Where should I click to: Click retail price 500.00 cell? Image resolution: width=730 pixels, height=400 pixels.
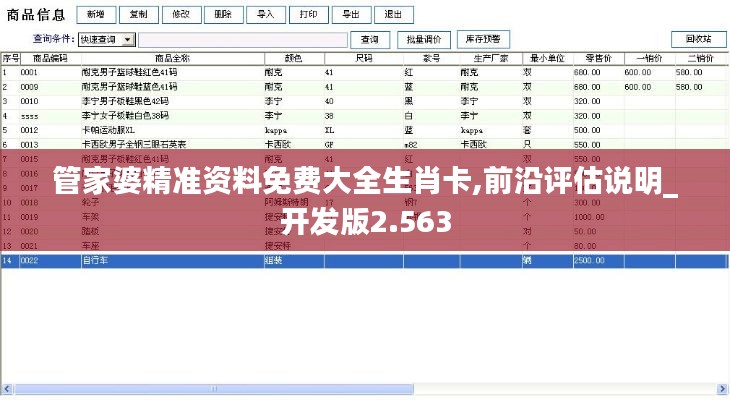587,130
